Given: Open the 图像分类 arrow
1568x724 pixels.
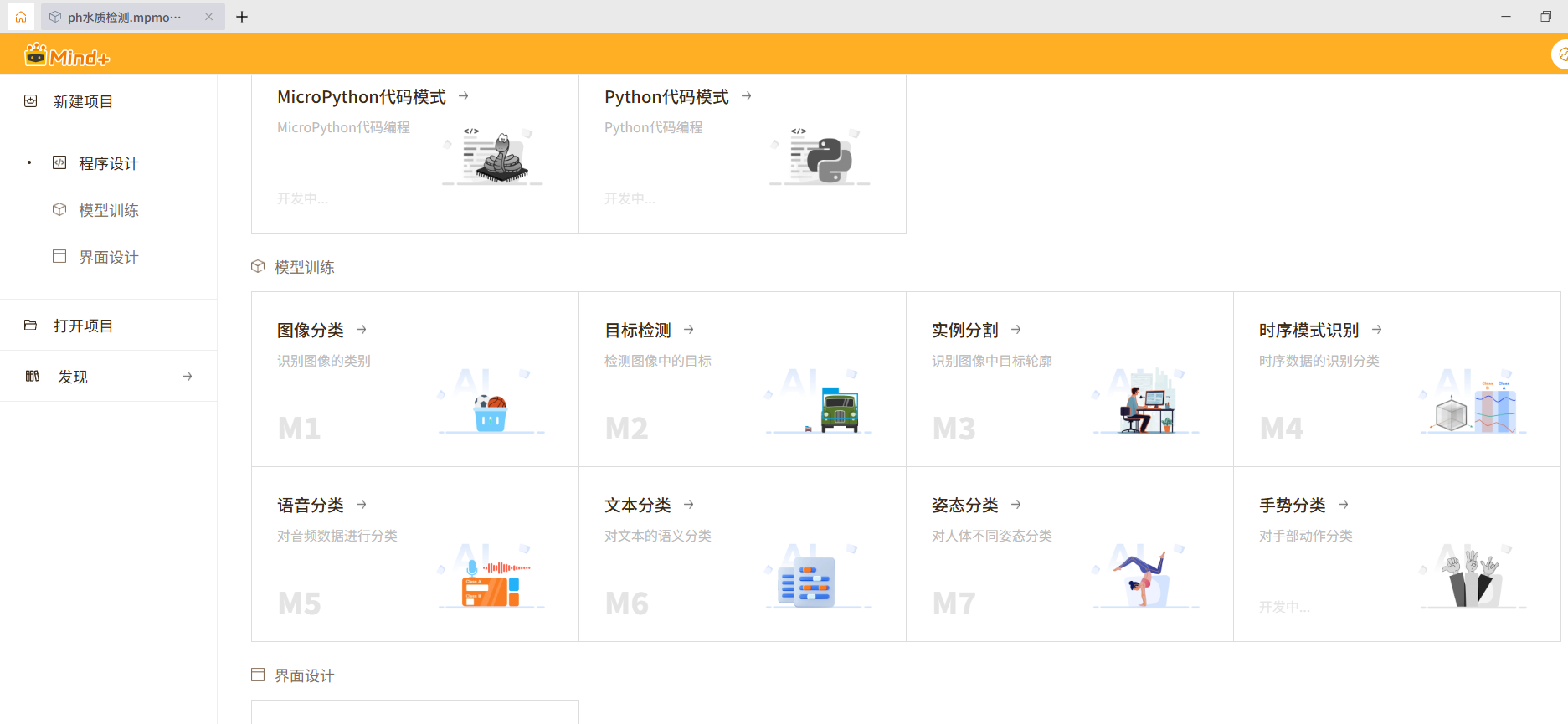Looking at the screenshot, I should click(x=362, y=330).
